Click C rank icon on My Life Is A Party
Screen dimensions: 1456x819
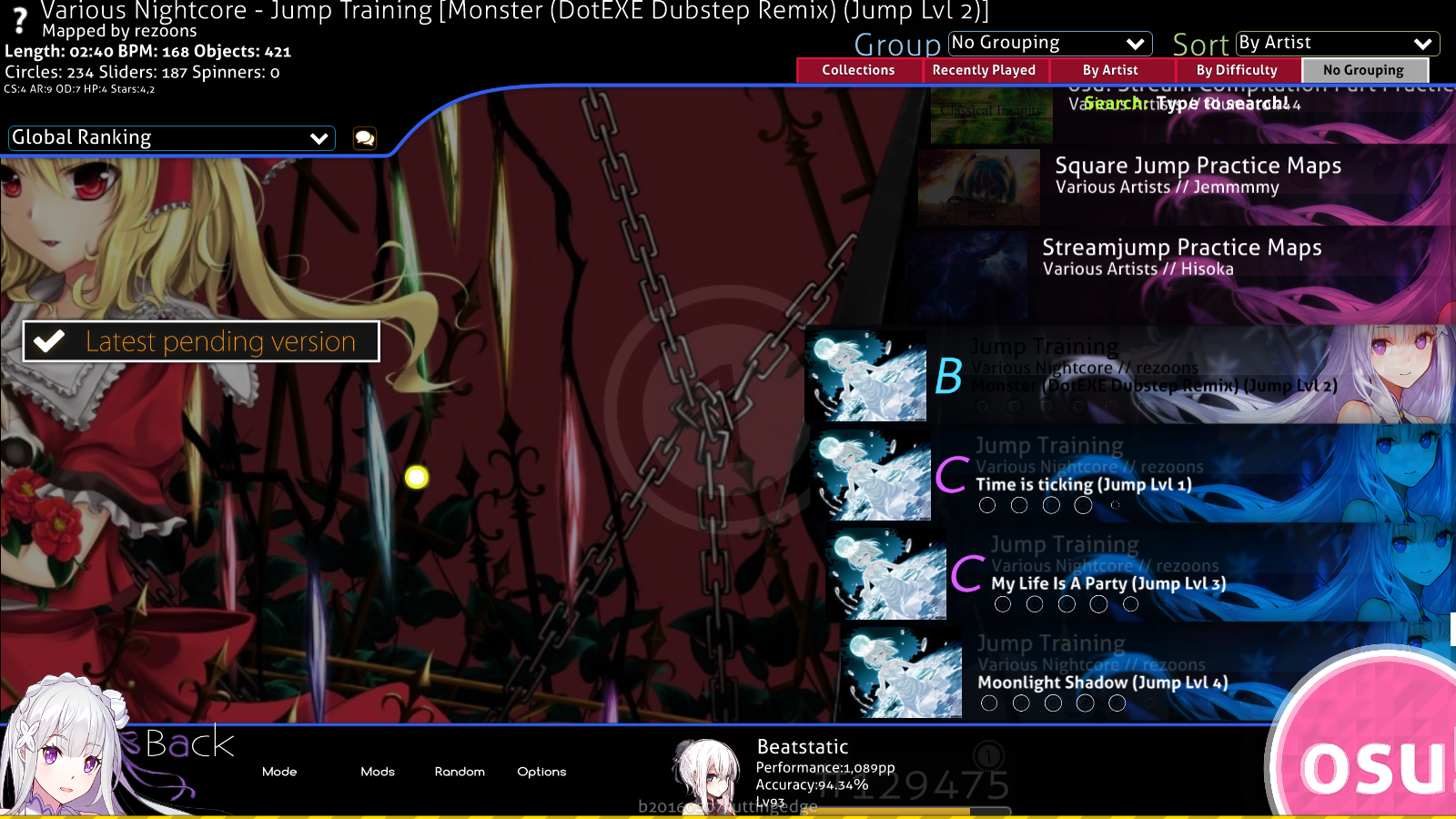tap(967, 573)
